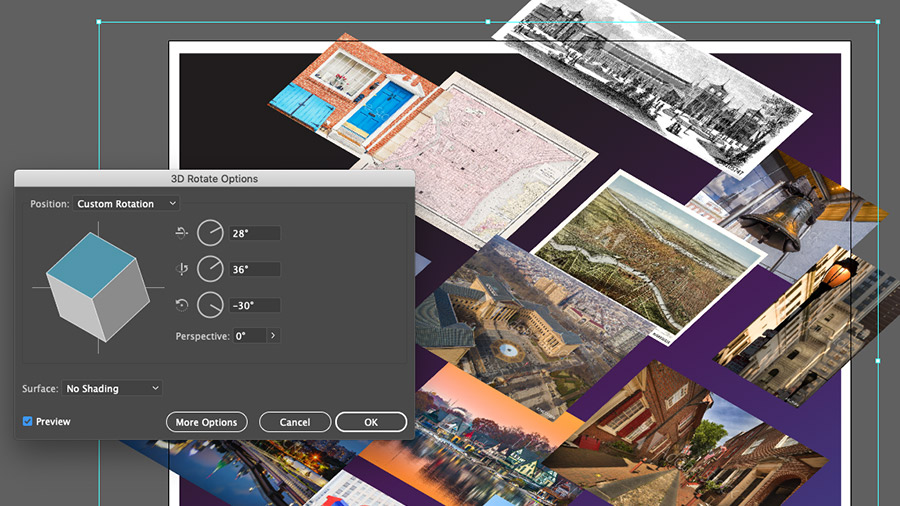Open the Surface No Shading dropdown
The width and height of the screenshot is (900, 506).
[x=112, y=388]
